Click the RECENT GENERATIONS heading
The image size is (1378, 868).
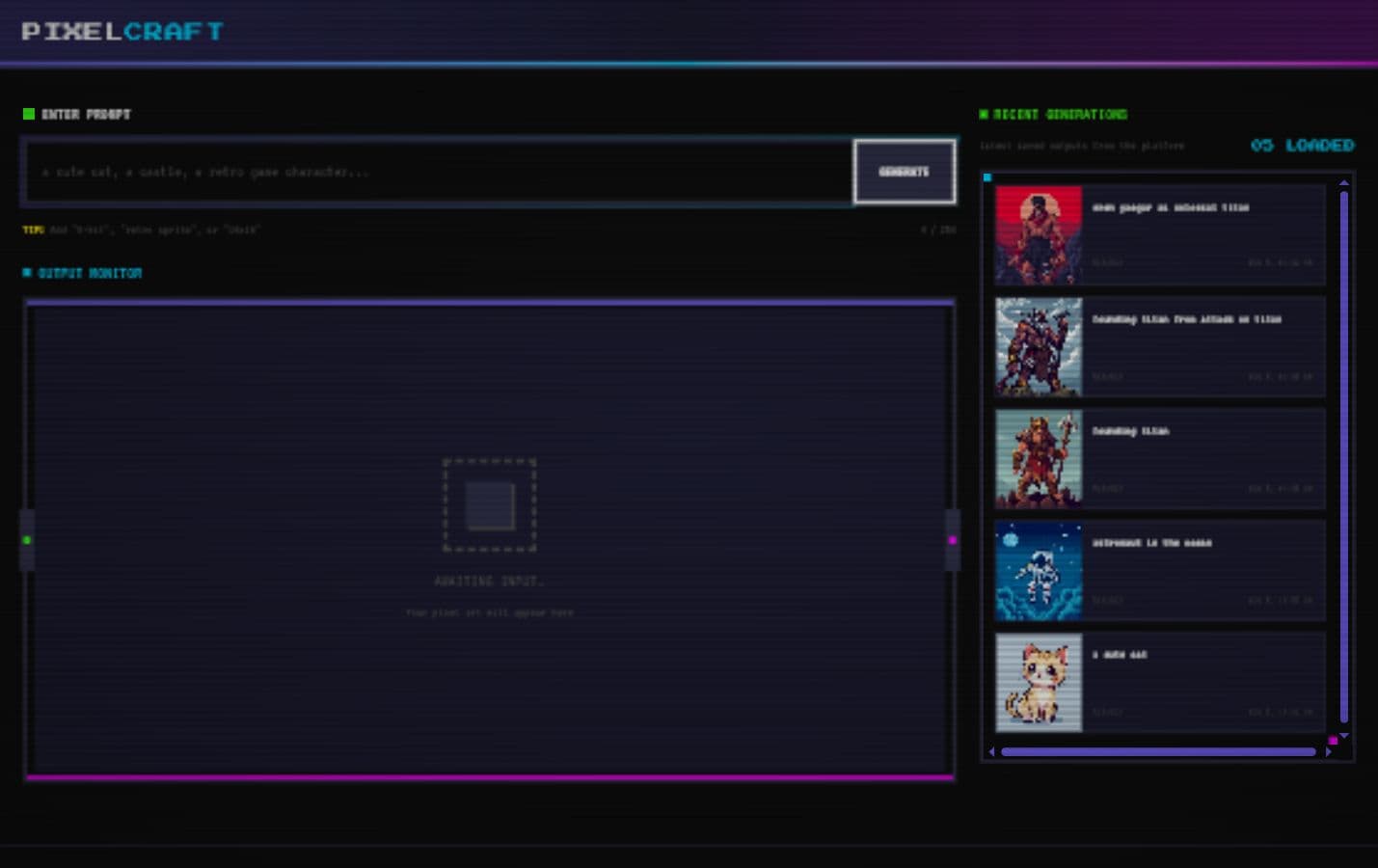pos(1060,114)
